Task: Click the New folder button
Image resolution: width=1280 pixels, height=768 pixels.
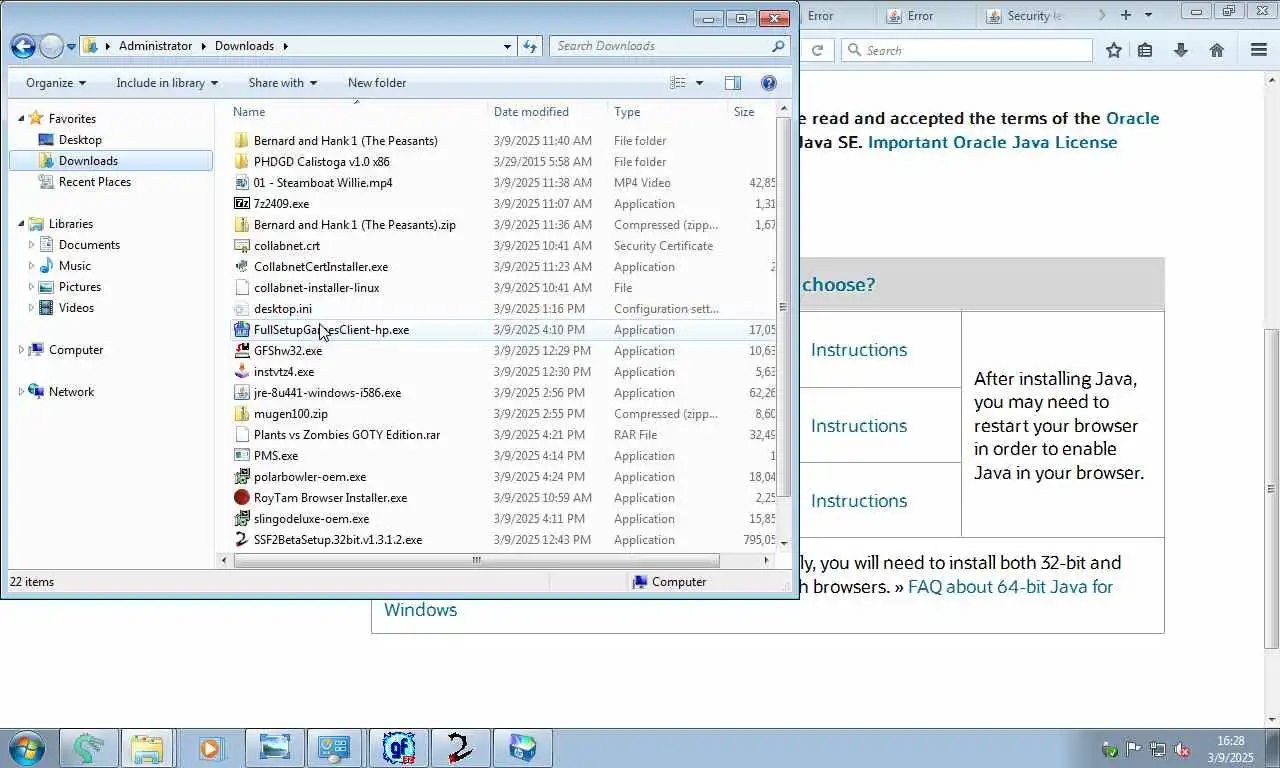Action: [377, 83]
